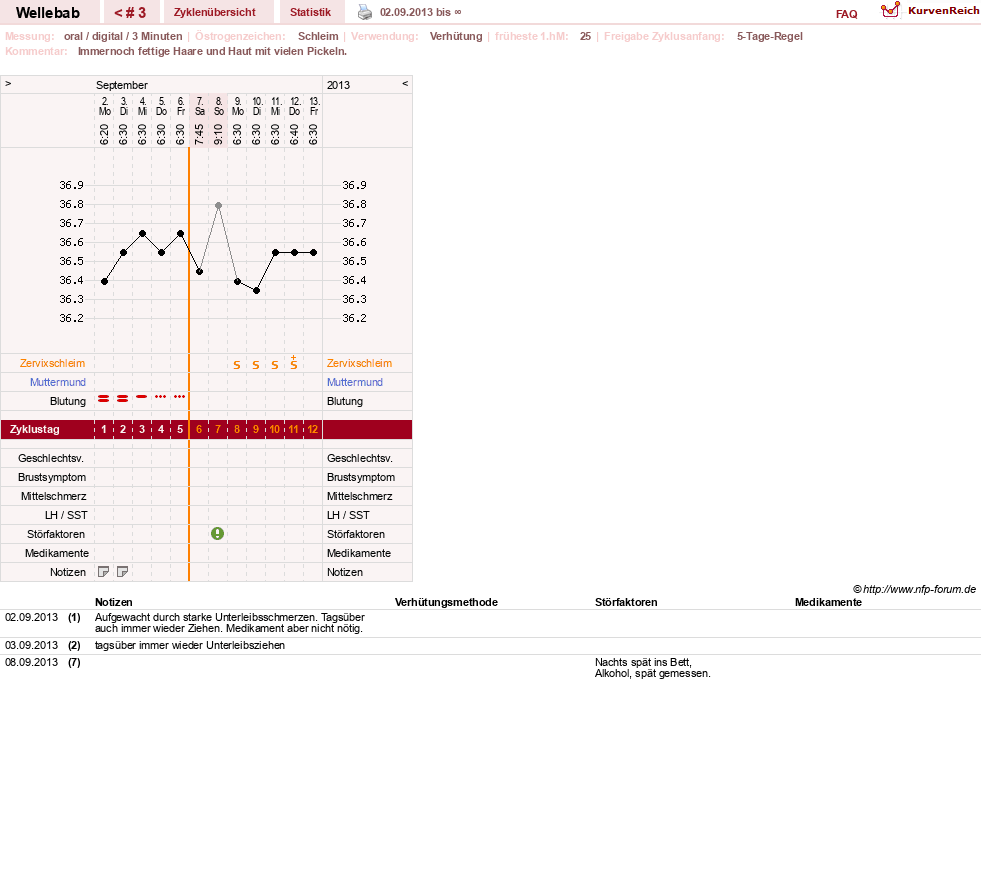Click the date range '02.09.2013 bis ∞'
The height and width of the screenshot is (889, 981).
420,13
